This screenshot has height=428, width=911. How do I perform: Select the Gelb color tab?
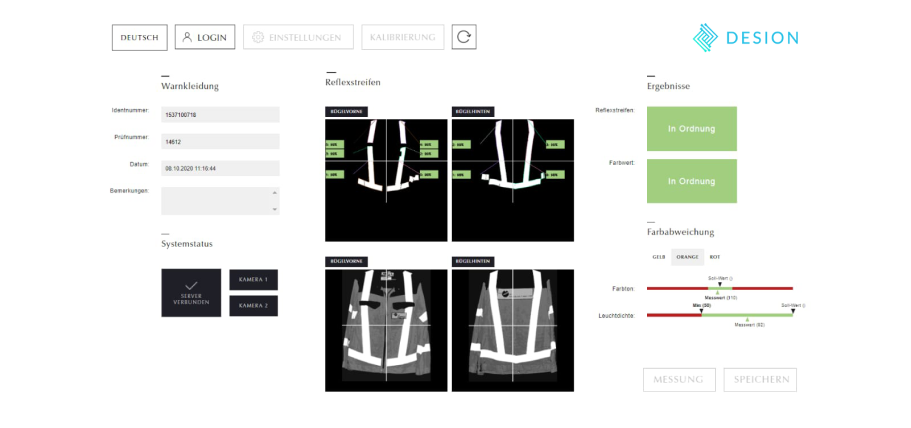point(659,257)
